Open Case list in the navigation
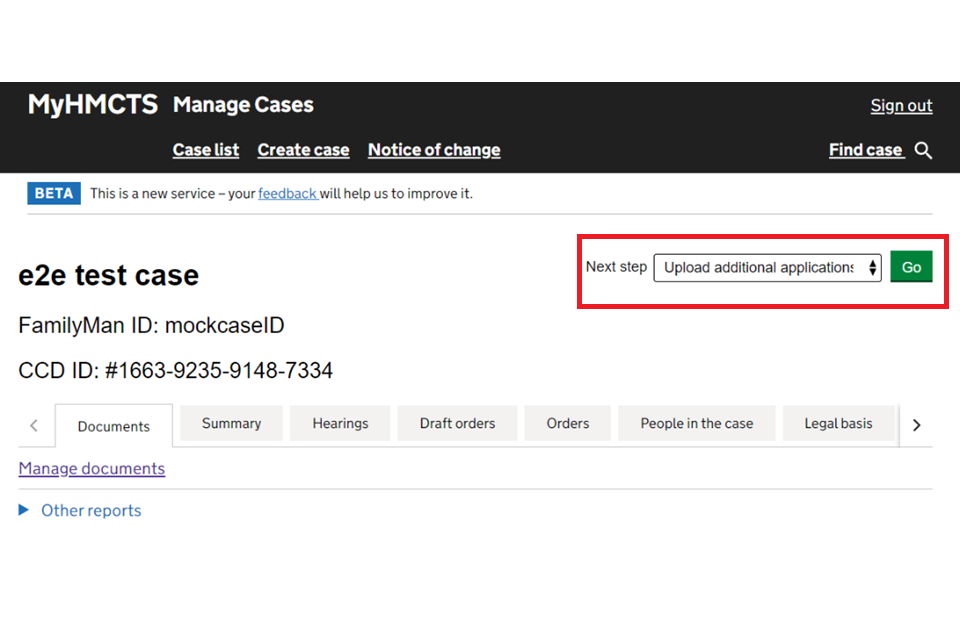This screenshot has width=960, height=640. pos(205,150)
